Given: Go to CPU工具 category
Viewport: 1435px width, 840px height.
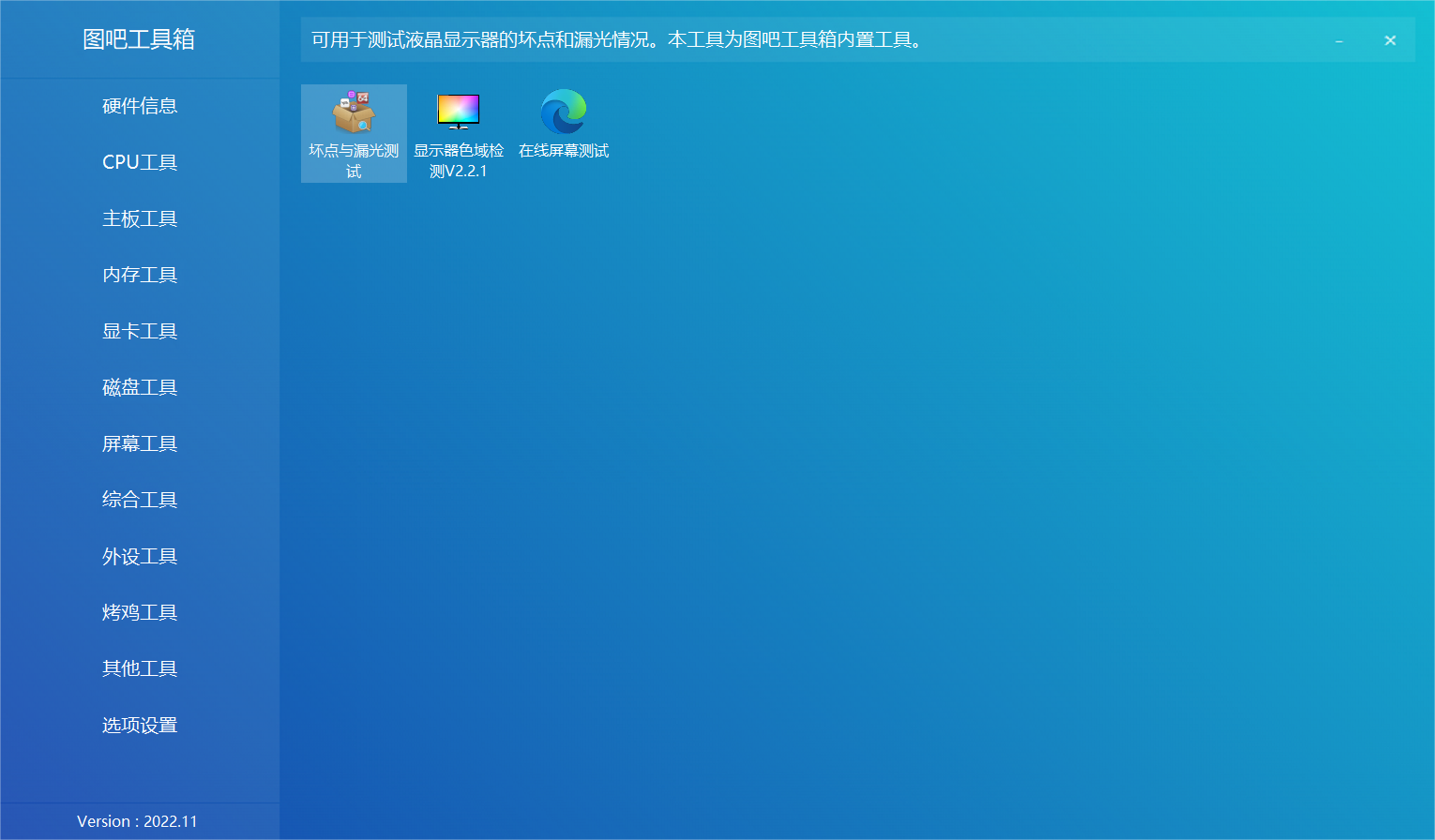Looking at the screenshot, I should (x=140, y=162).
